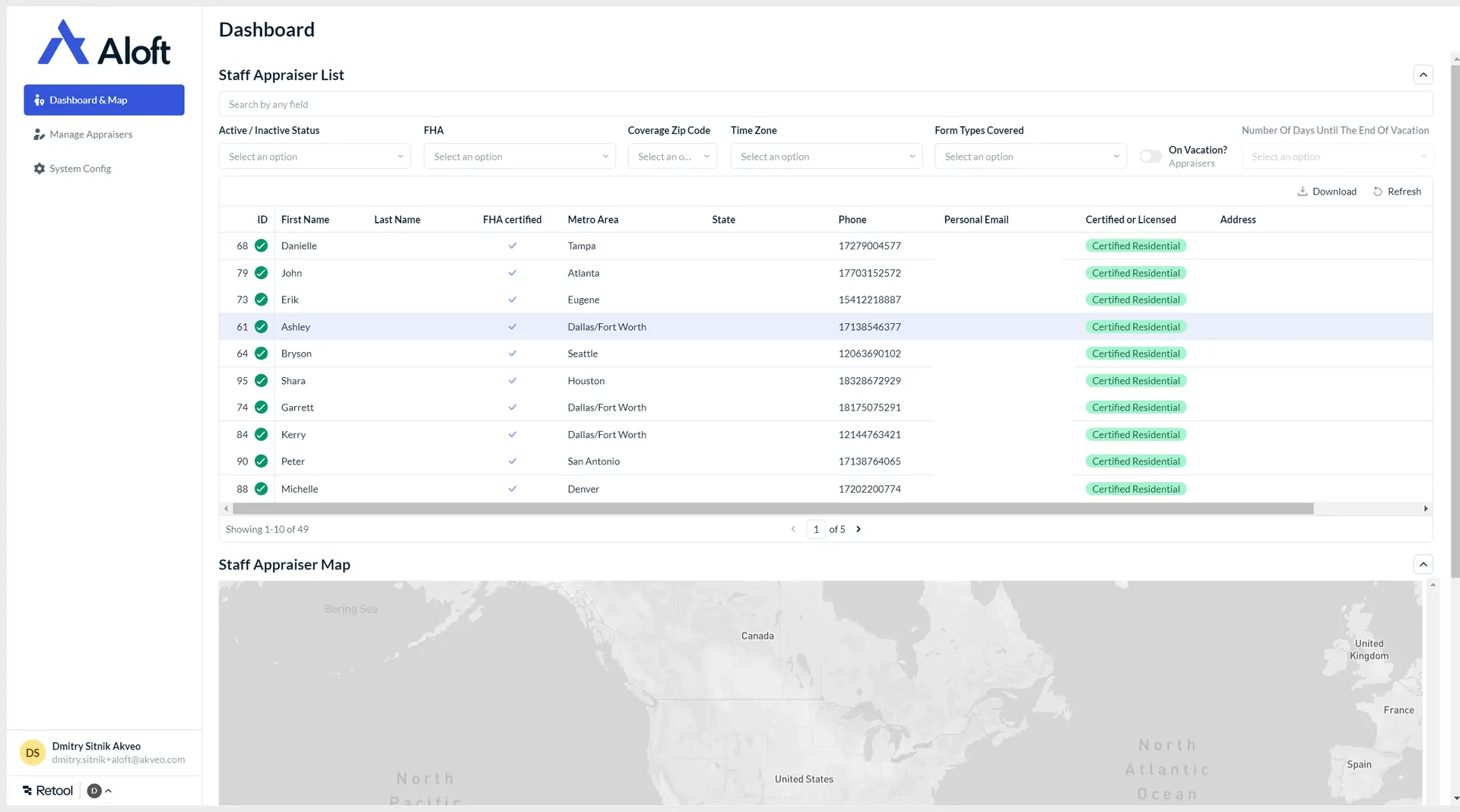This screenshot has height=812, width=1460.
Task: Click the DS user avatar
Action: pyautogui.click(x=33, y=753)
